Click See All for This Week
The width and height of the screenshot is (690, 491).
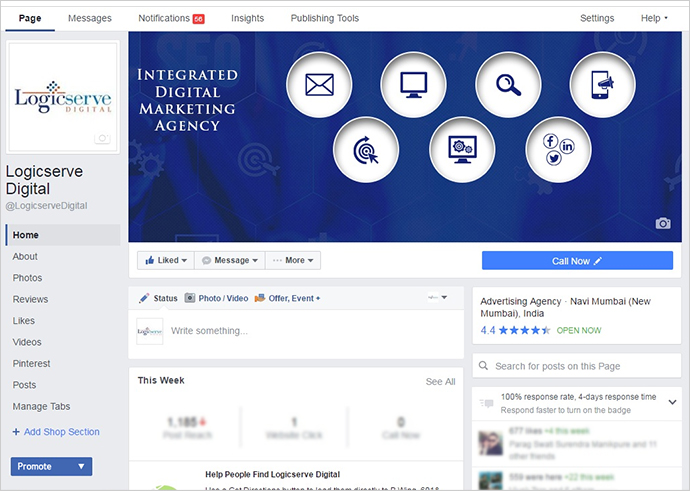coord(440,381)
